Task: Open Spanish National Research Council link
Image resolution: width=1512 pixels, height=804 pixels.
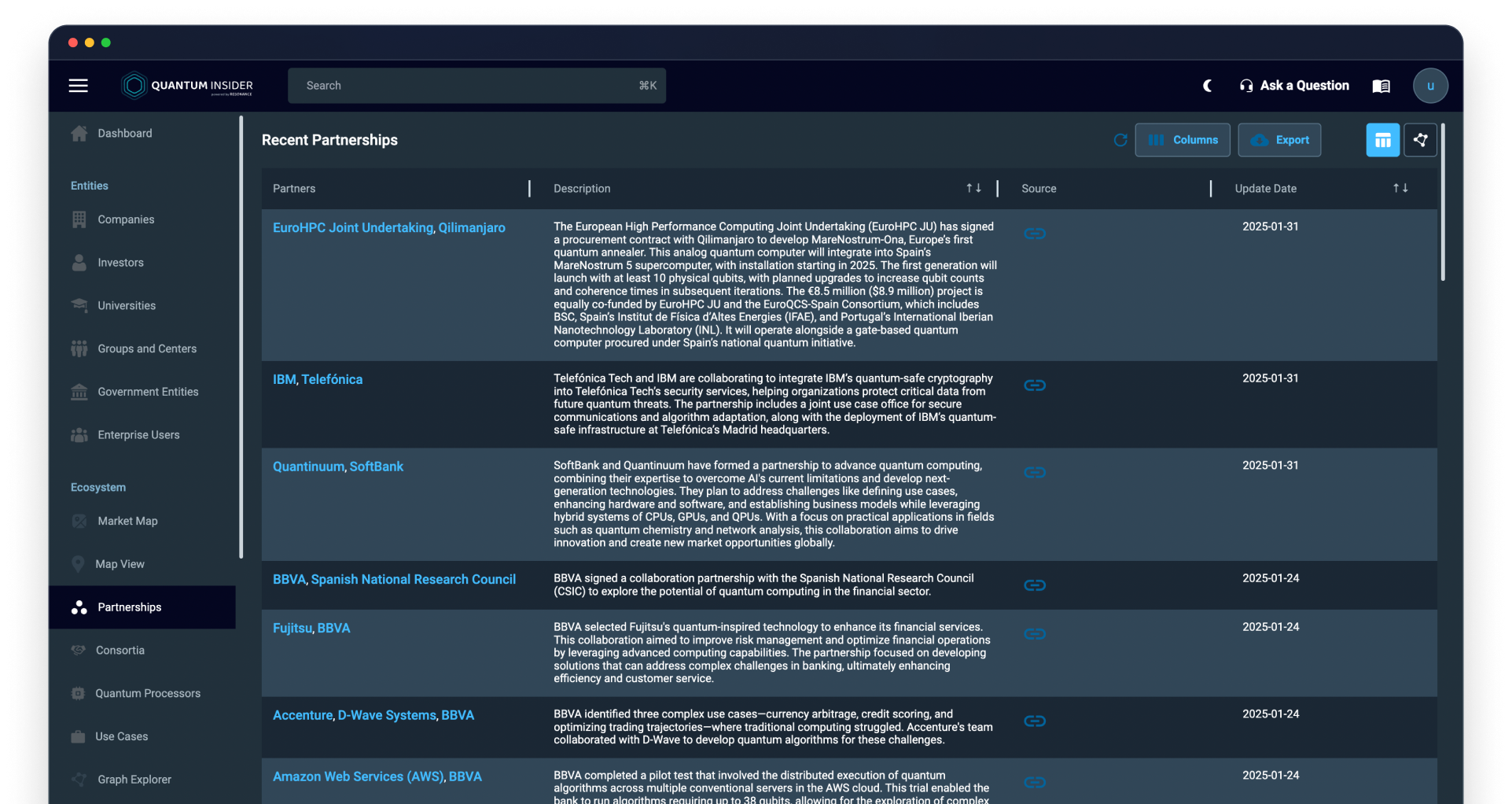Action: tap(414, 580)
